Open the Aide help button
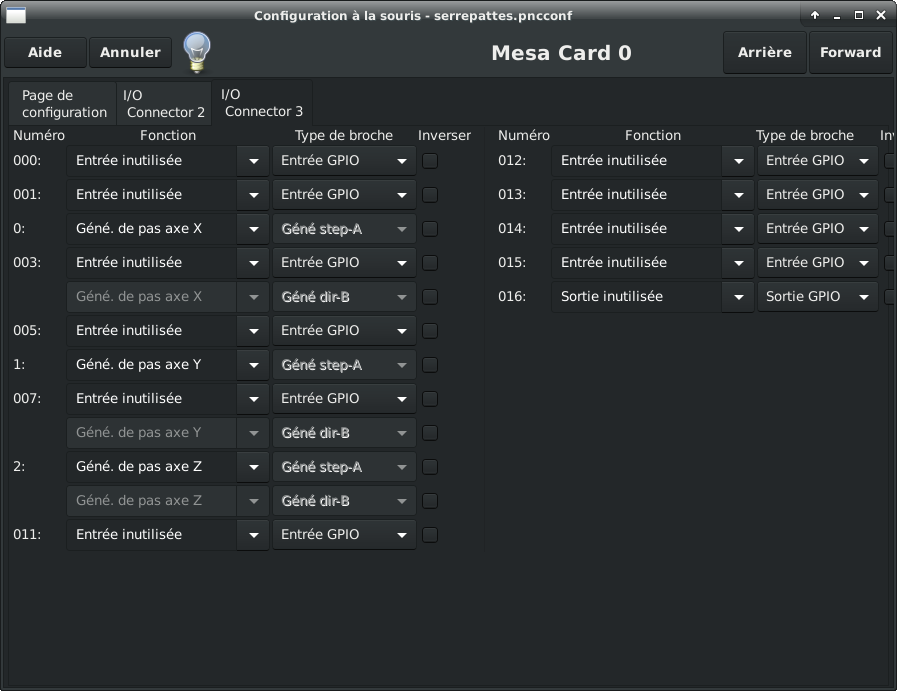Image resolution: width=897 pixels, height=691 pixels. coord(45,53)
